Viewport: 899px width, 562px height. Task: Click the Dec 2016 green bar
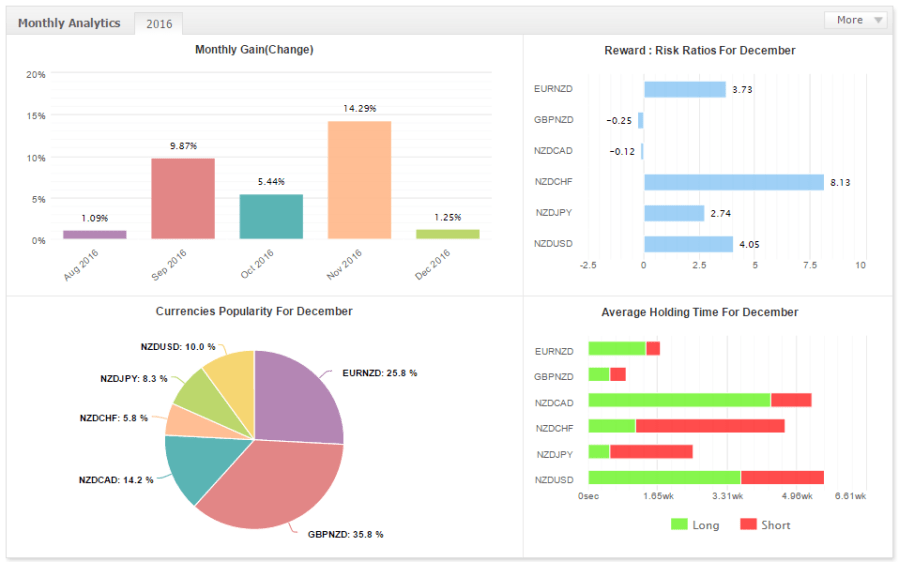(x=447, y=234)
